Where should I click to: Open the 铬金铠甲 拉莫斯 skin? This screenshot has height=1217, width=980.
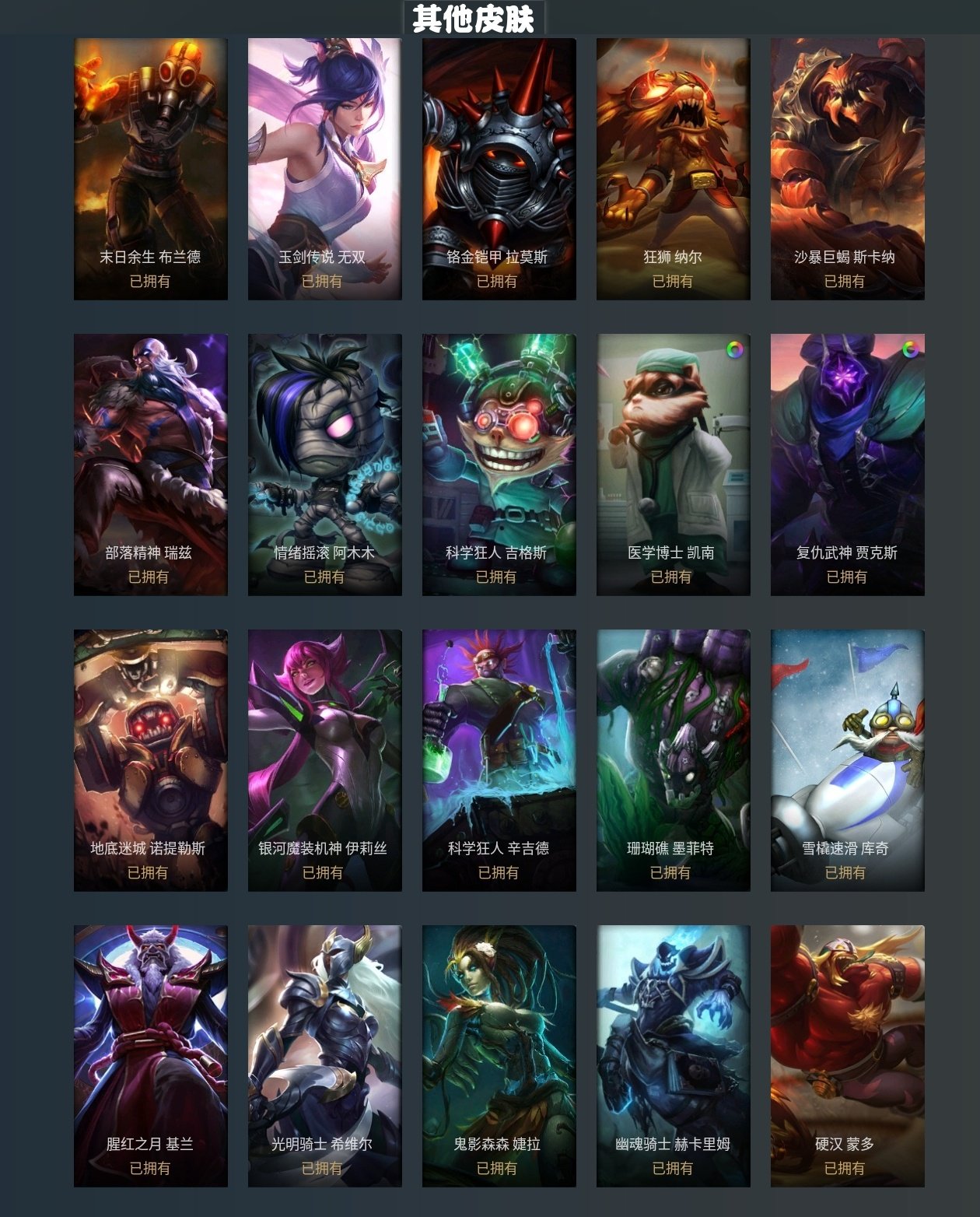tap(499, 169)
